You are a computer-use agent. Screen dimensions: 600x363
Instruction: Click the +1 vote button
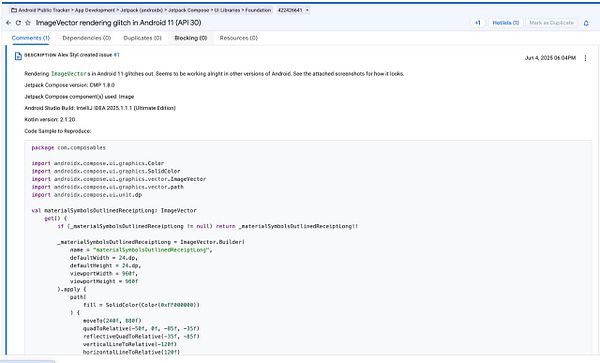[x=478, y=23]
